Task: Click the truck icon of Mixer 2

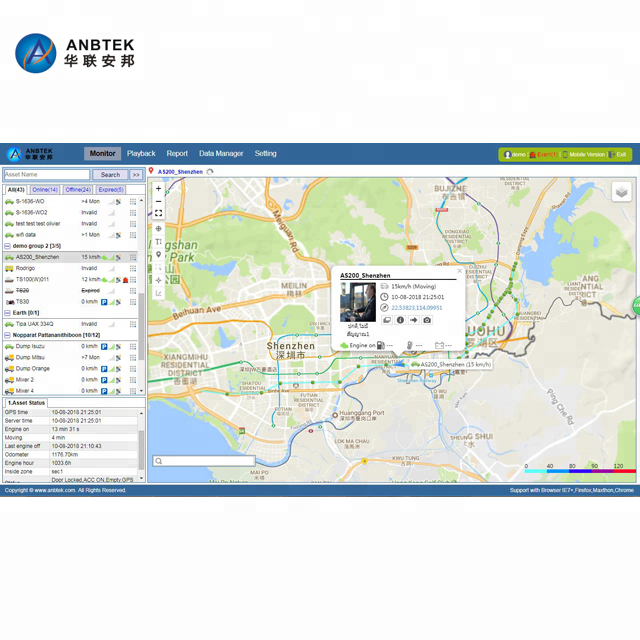Action: pyautogui.click(x=9, y=380)
